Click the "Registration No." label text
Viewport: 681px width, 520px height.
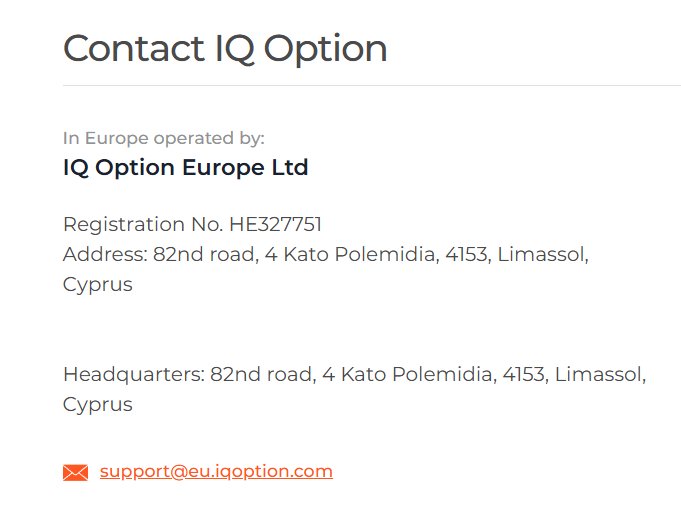143,224
